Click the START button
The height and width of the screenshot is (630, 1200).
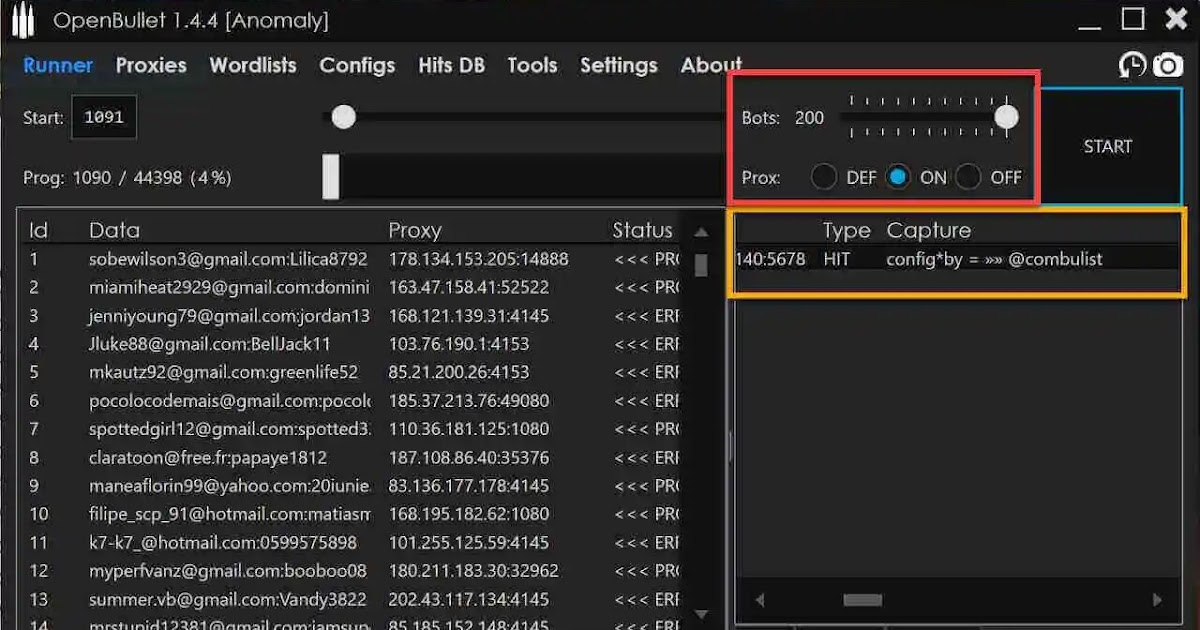[1108, 146]
